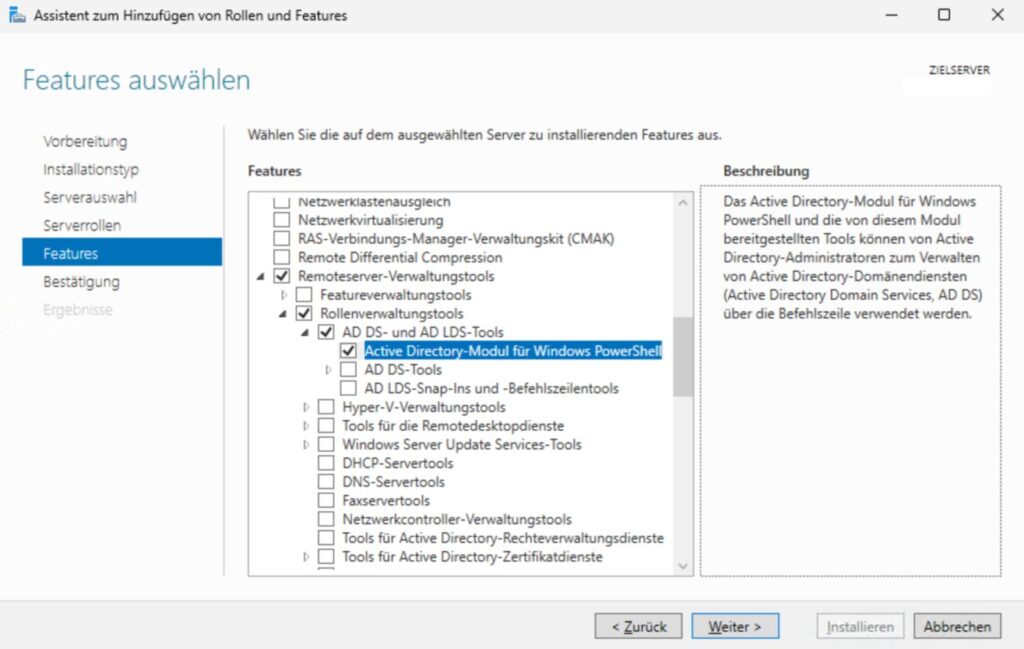The height and width of the screenshot is (649, 1024).
Task: Check Tools für Active Directory-Zertifikatdienste checkbox
Action: [326, 557]
